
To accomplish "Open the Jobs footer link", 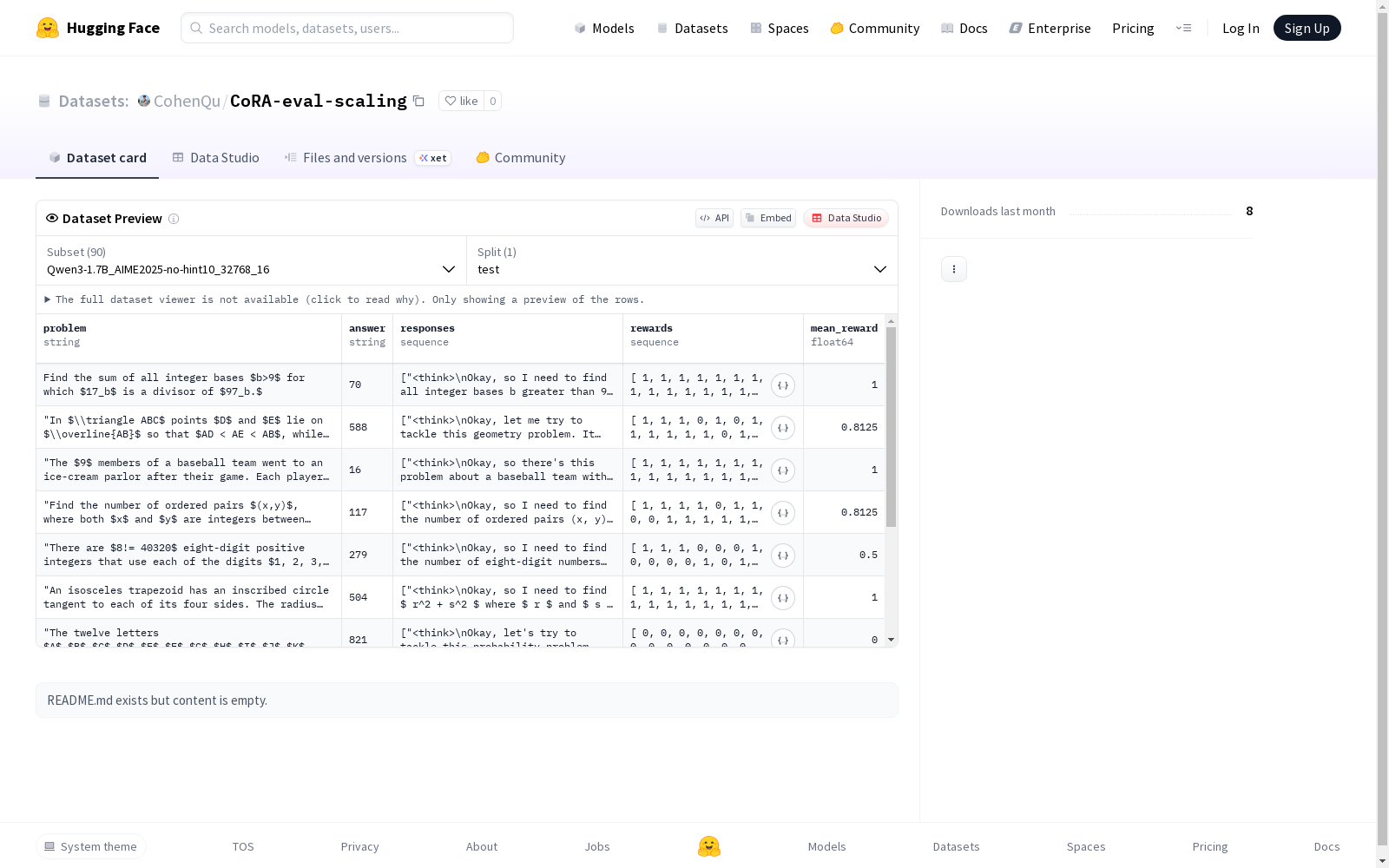I will 597,846.
